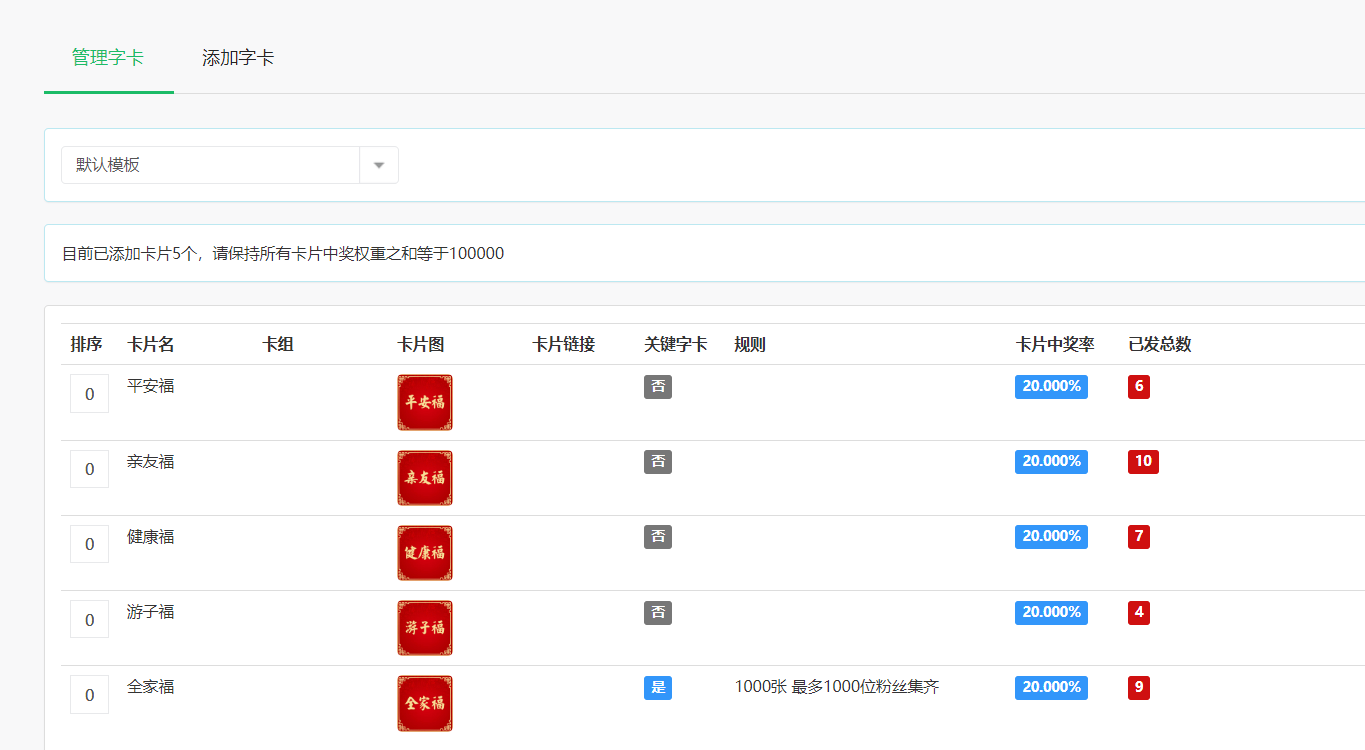
Task: Focus the sort order input for 全家福
Action: pos(89,695)
